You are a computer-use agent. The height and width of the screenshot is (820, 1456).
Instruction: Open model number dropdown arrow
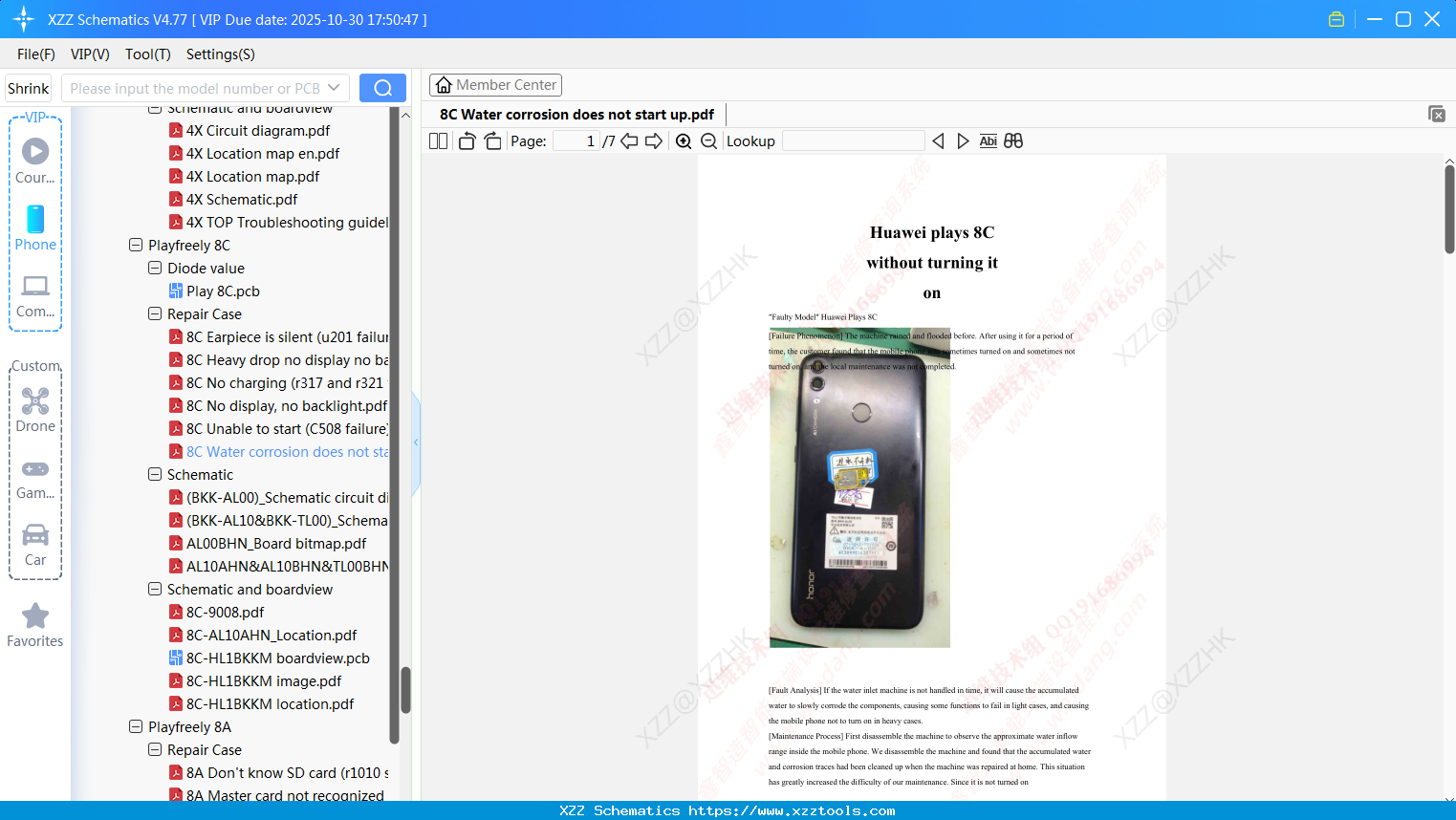[334, 88]
